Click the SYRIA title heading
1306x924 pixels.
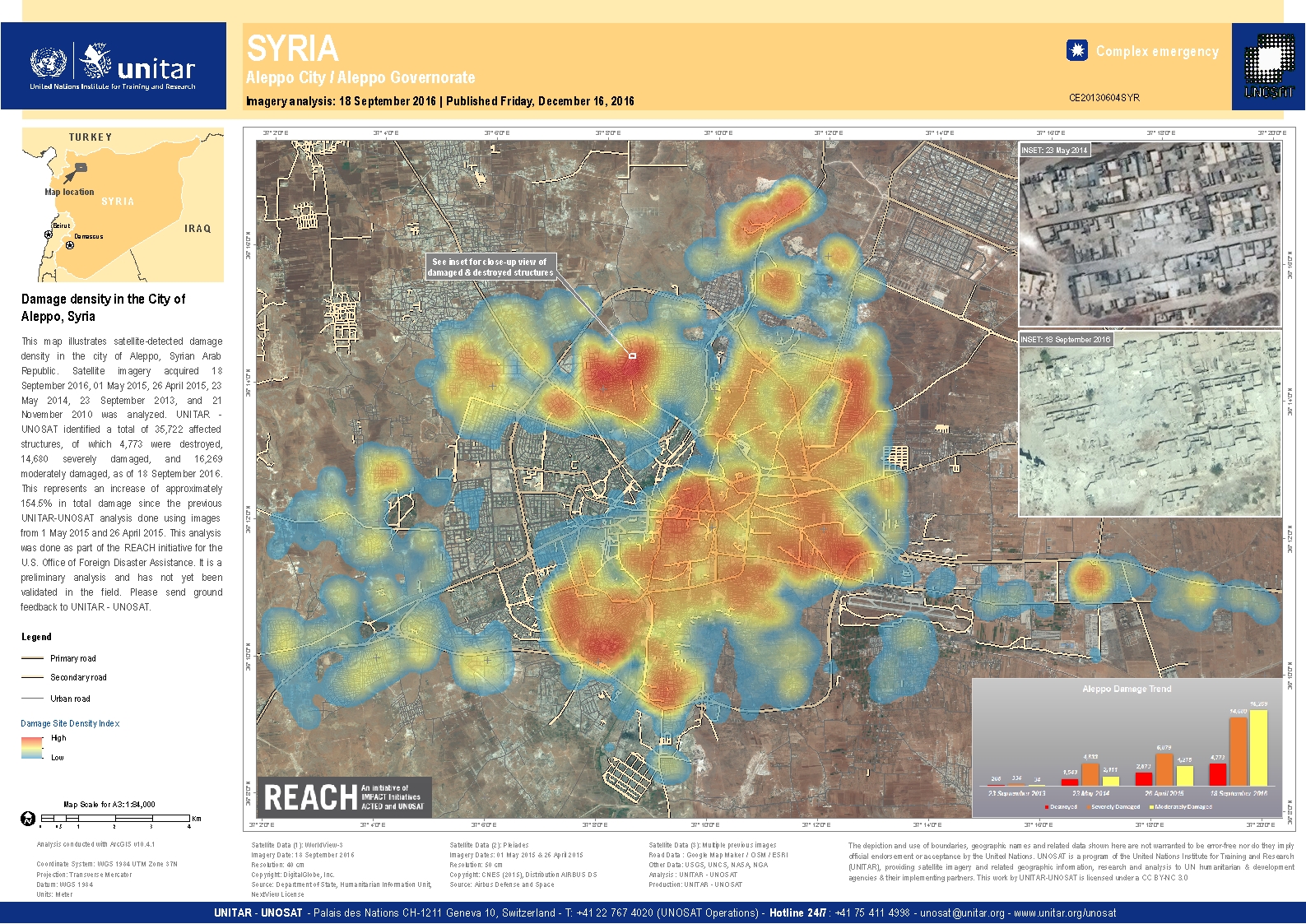[x=292, y=49]
